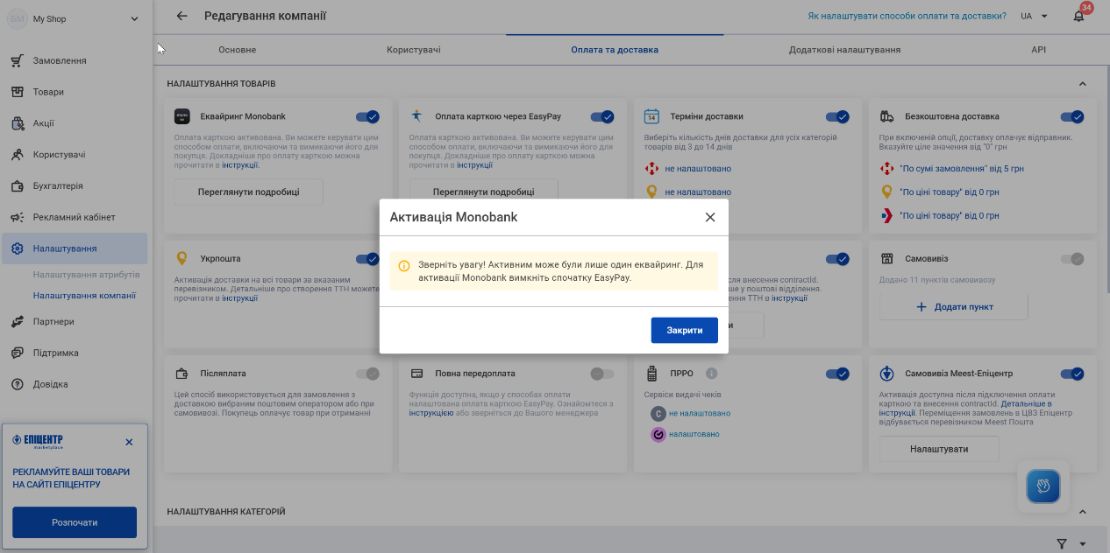Switch to the Основне tab
The image size is (1110, 553).
click(237, 50)
